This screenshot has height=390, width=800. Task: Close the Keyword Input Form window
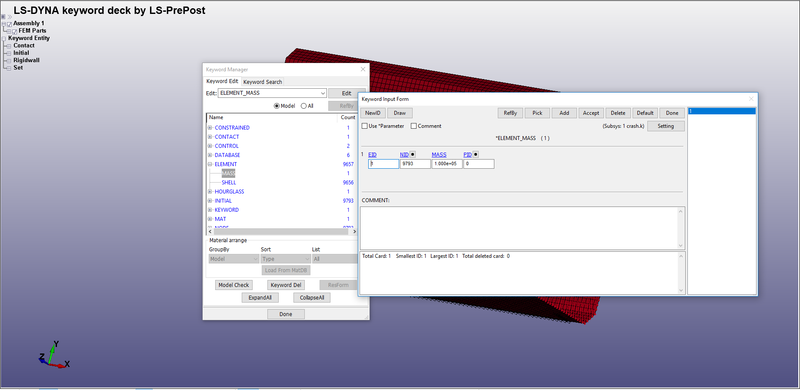[x=751, y=99]
